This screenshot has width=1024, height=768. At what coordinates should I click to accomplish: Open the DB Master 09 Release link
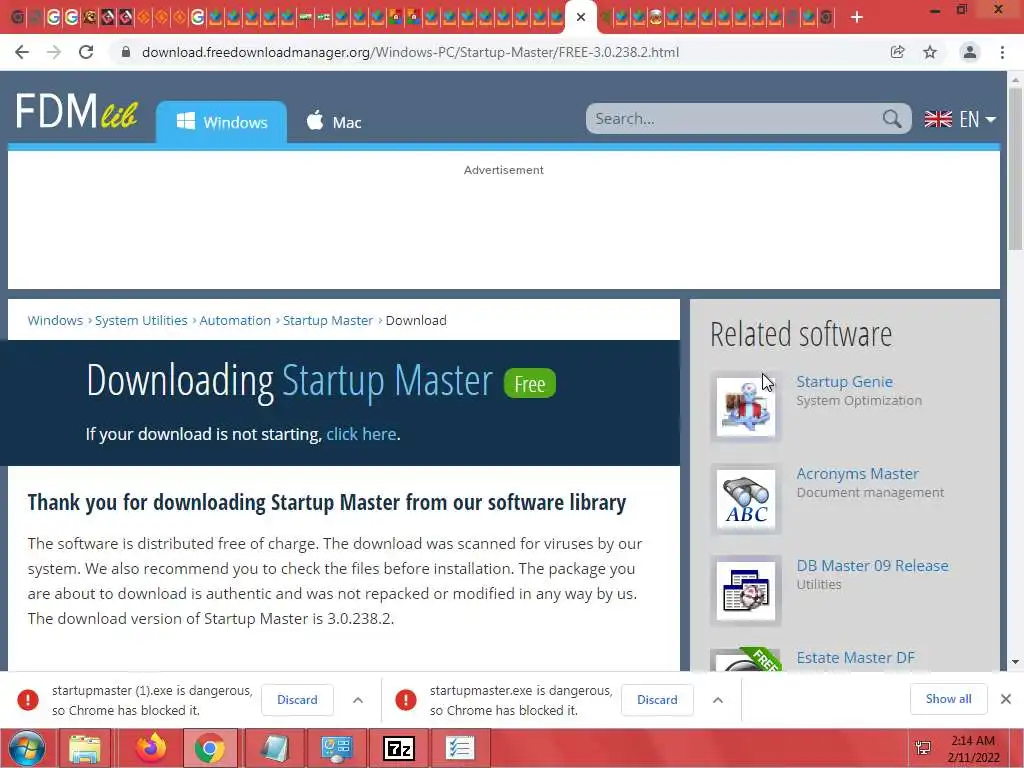click(x=872, y=566)
